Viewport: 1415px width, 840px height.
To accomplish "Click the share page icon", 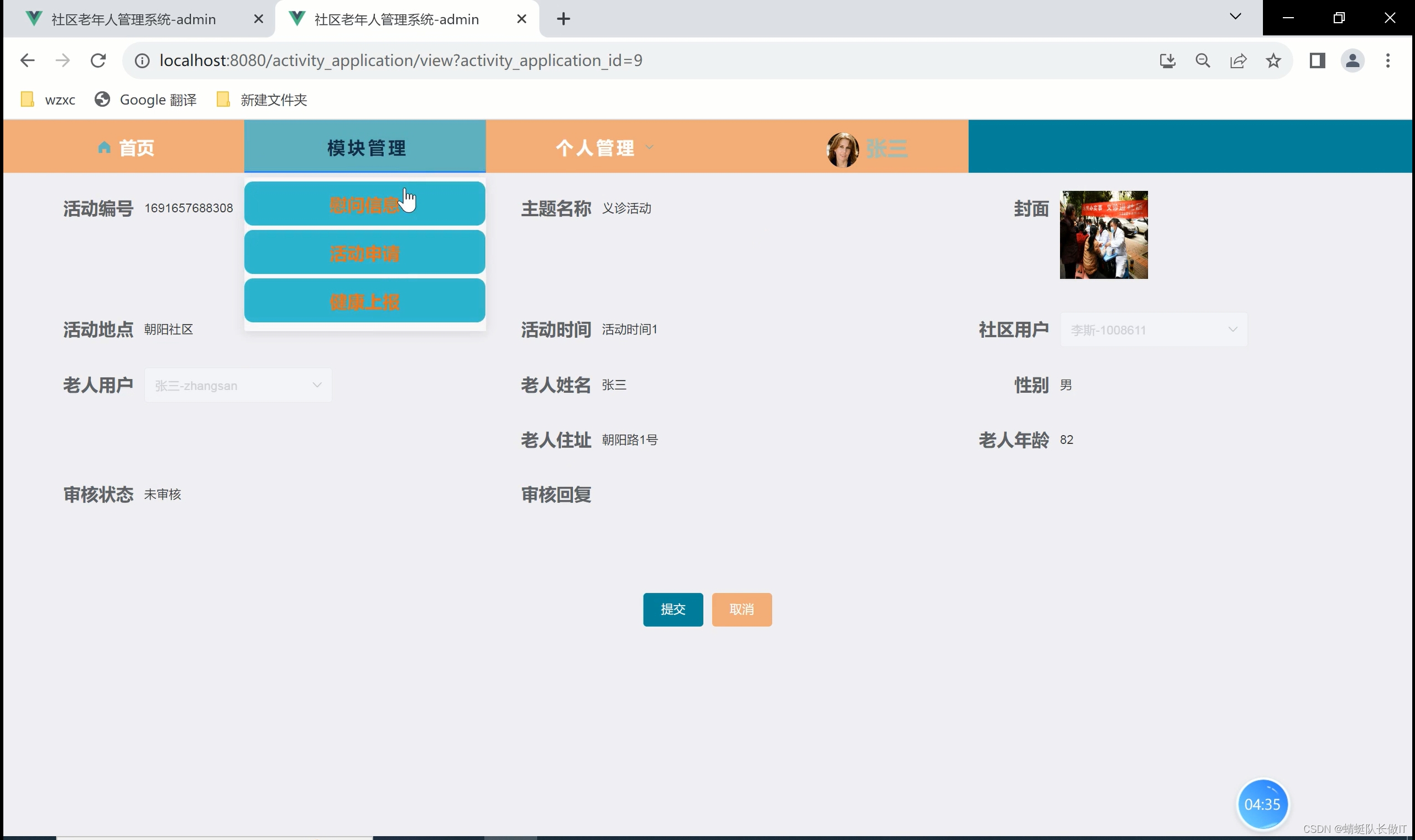I will [x=1238, y=61].
